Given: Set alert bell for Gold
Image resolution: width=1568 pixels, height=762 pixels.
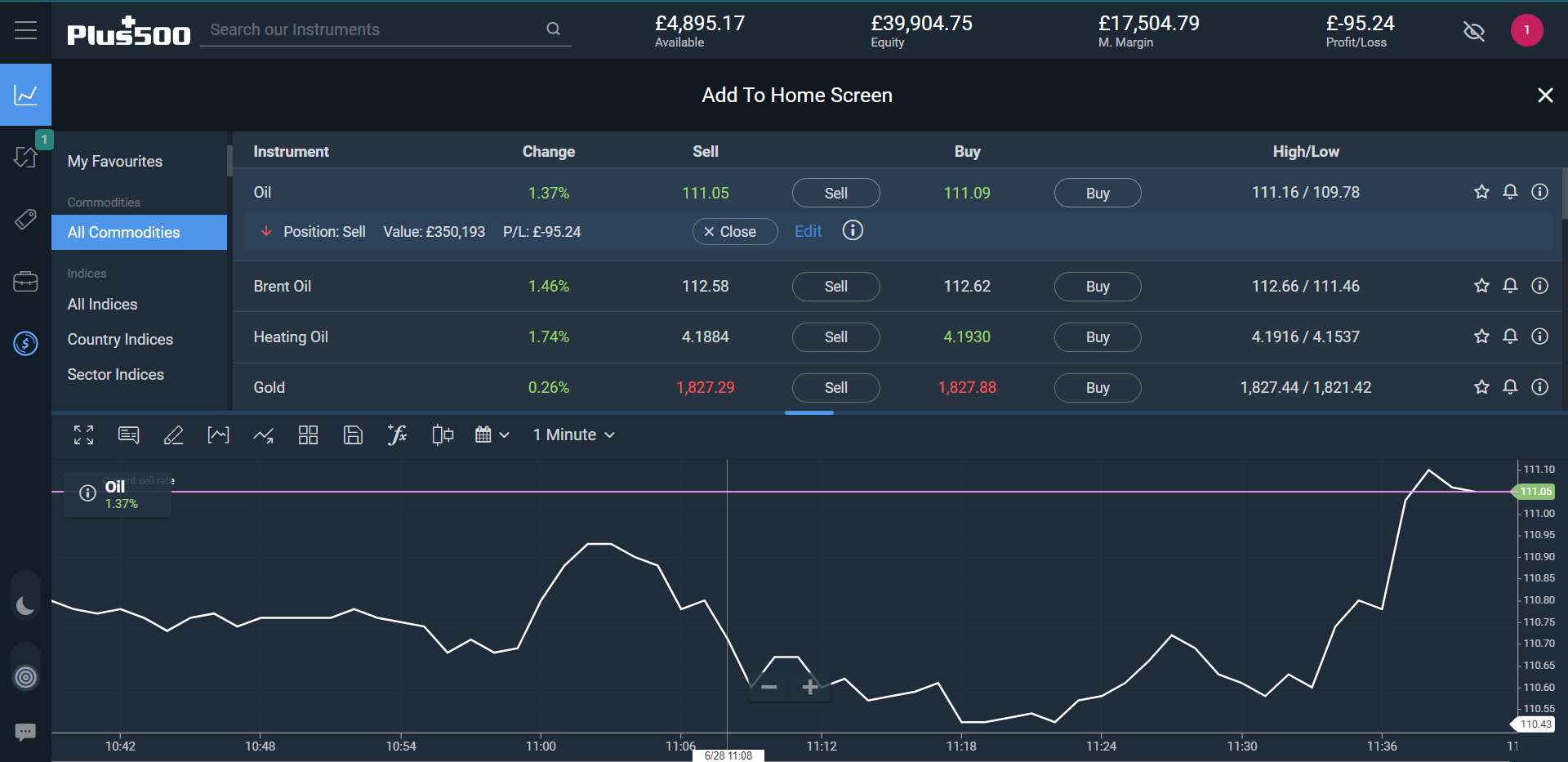Looking at the screenshot, I should pos(1510,387).
